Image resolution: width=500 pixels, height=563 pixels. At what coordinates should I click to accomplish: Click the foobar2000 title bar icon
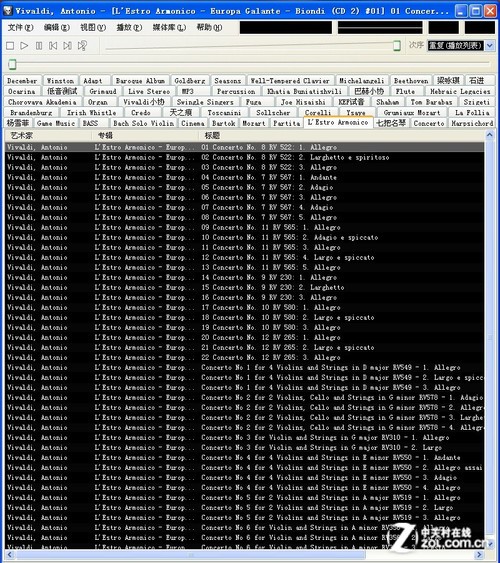(8, 11)
